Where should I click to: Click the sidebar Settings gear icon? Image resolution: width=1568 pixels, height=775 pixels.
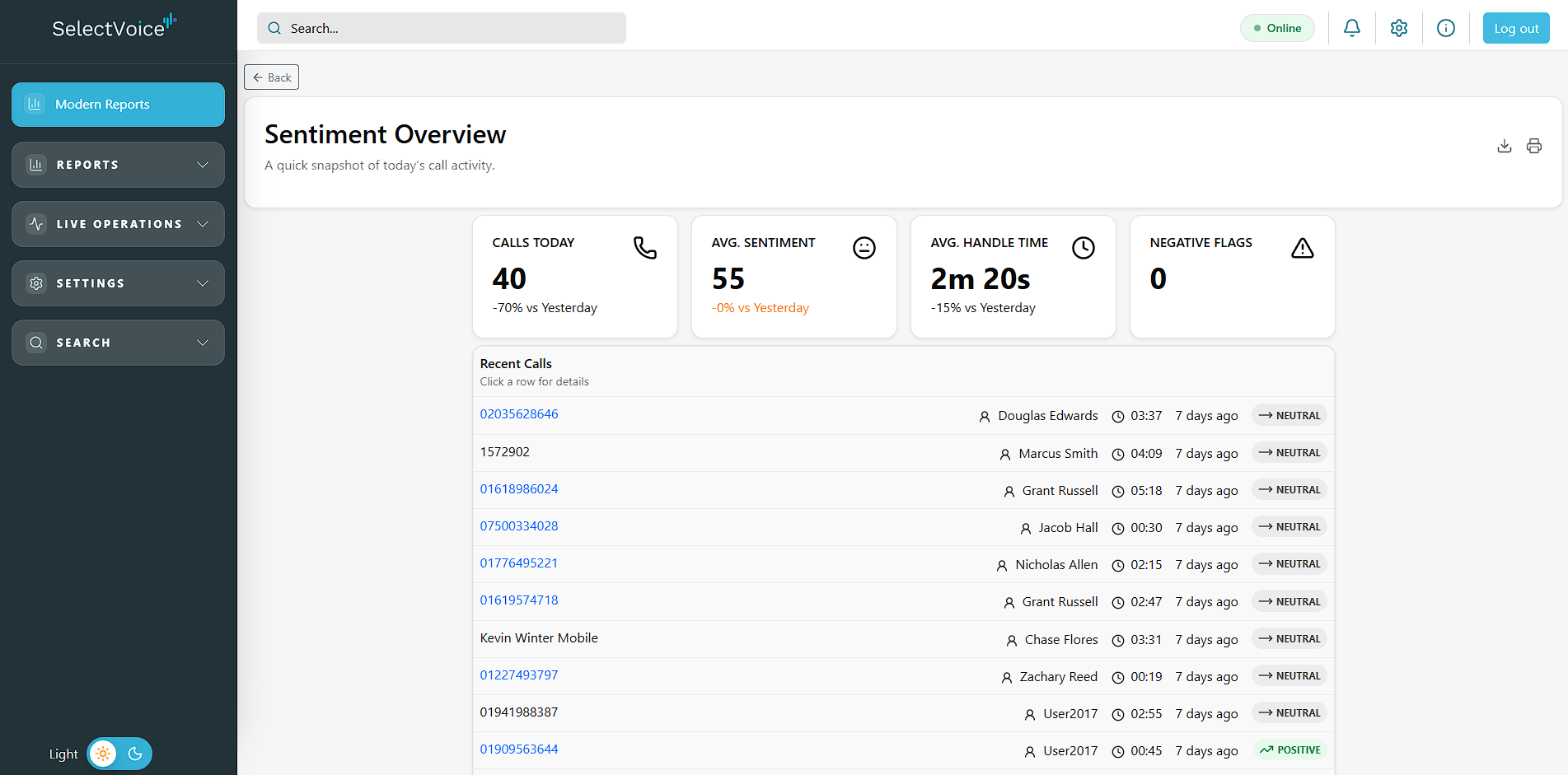[36, 283]
